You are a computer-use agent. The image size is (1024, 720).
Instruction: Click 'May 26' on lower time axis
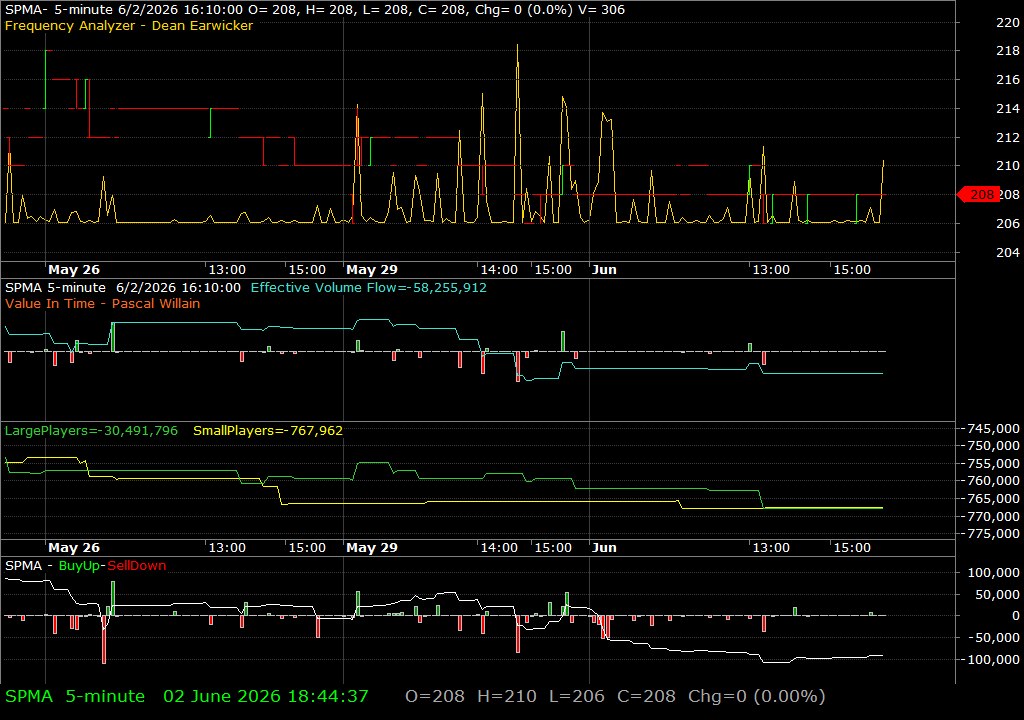point(74,548)
